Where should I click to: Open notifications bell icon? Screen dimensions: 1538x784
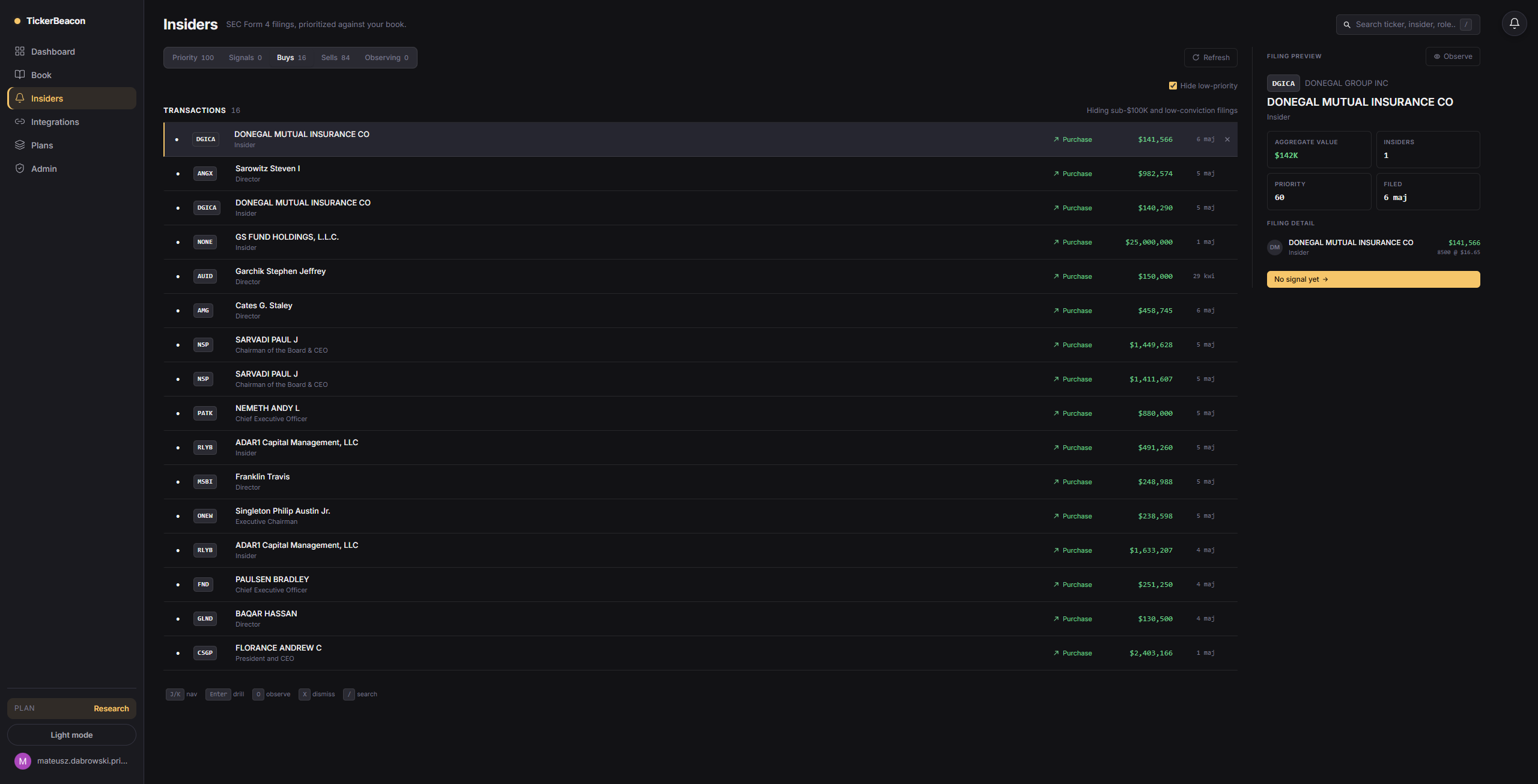tap(1514, 23)
